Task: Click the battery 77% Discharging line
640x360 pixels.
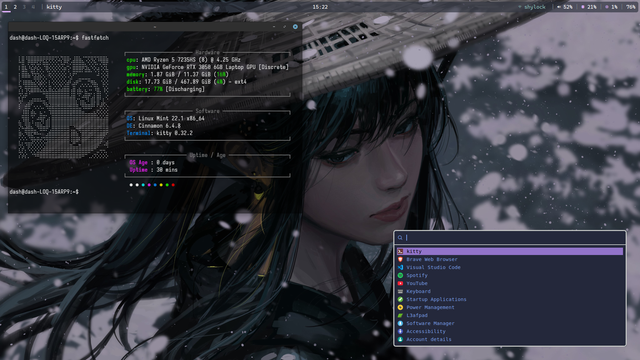Action: click(165, 89)
